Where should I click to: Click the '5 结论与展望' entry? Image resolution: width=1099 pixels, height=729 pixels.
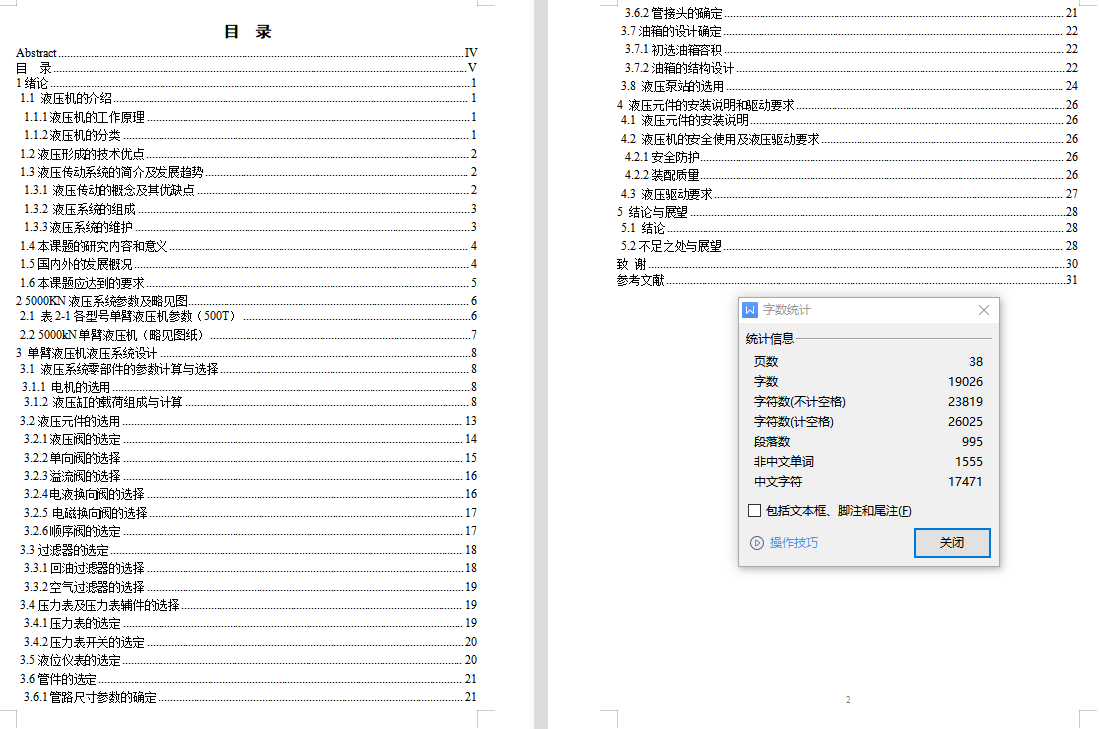click(847, 212)
